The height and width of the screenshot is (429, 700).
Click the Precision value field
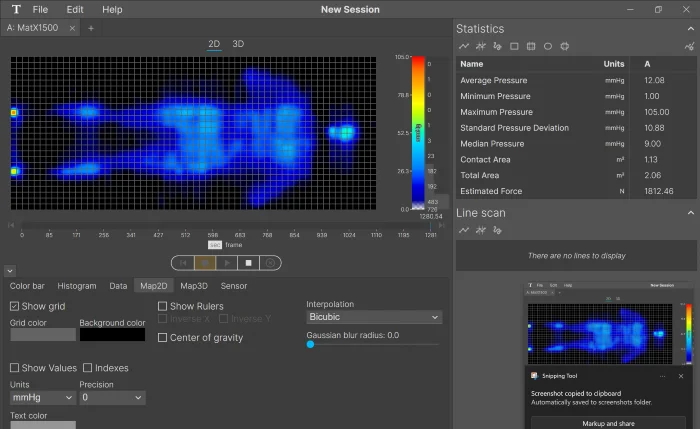pyautogui.click(x=112, y=397)
